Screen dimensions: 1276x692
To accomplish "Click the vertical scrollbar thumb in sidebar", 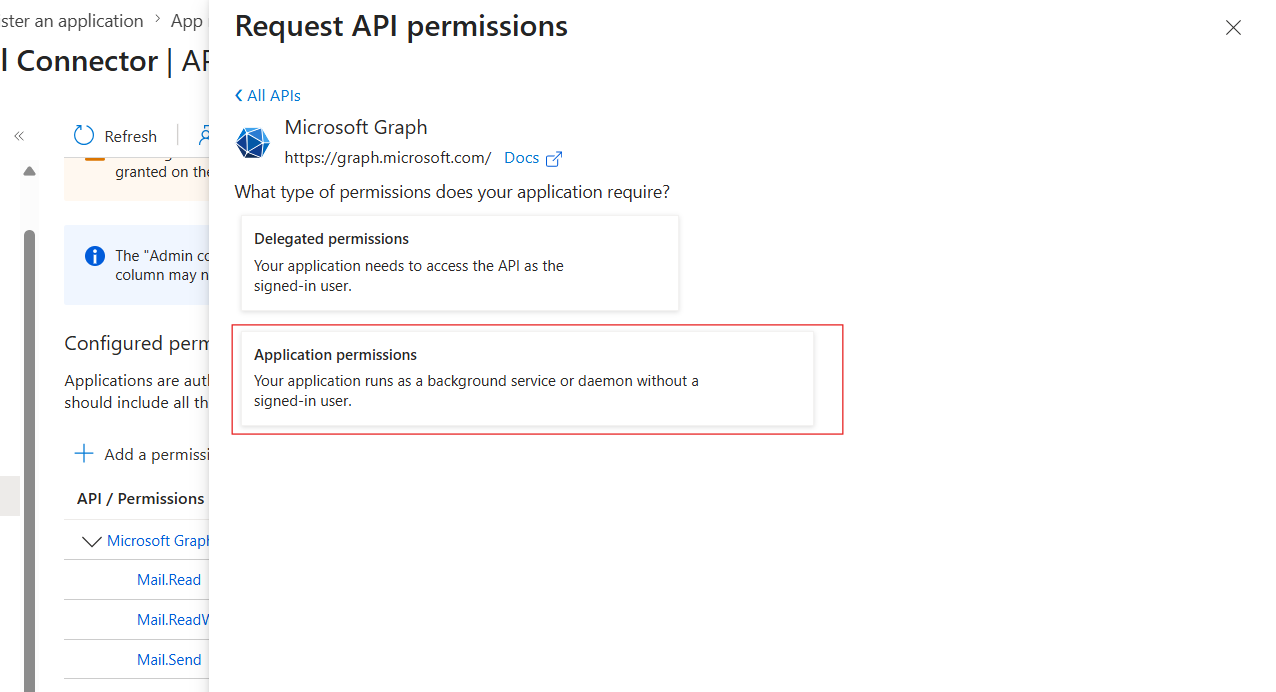I will coord(29,460).
